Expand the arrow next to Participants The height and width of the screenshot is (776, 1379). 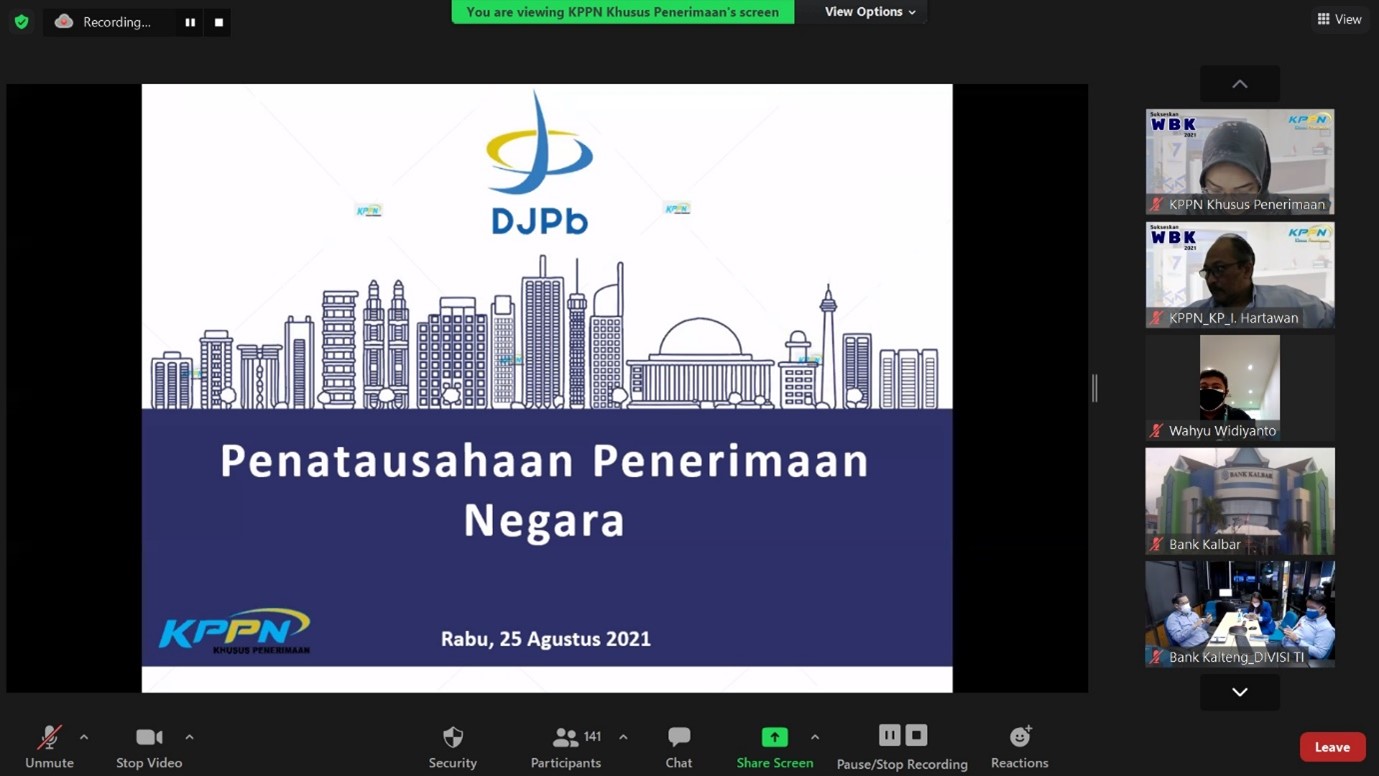[623, 737]
